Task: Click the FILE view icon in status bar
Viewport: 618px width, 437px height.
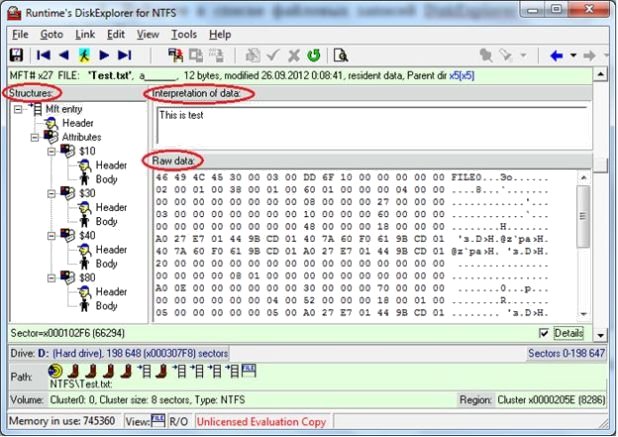Action: click(x=158, y=421)
